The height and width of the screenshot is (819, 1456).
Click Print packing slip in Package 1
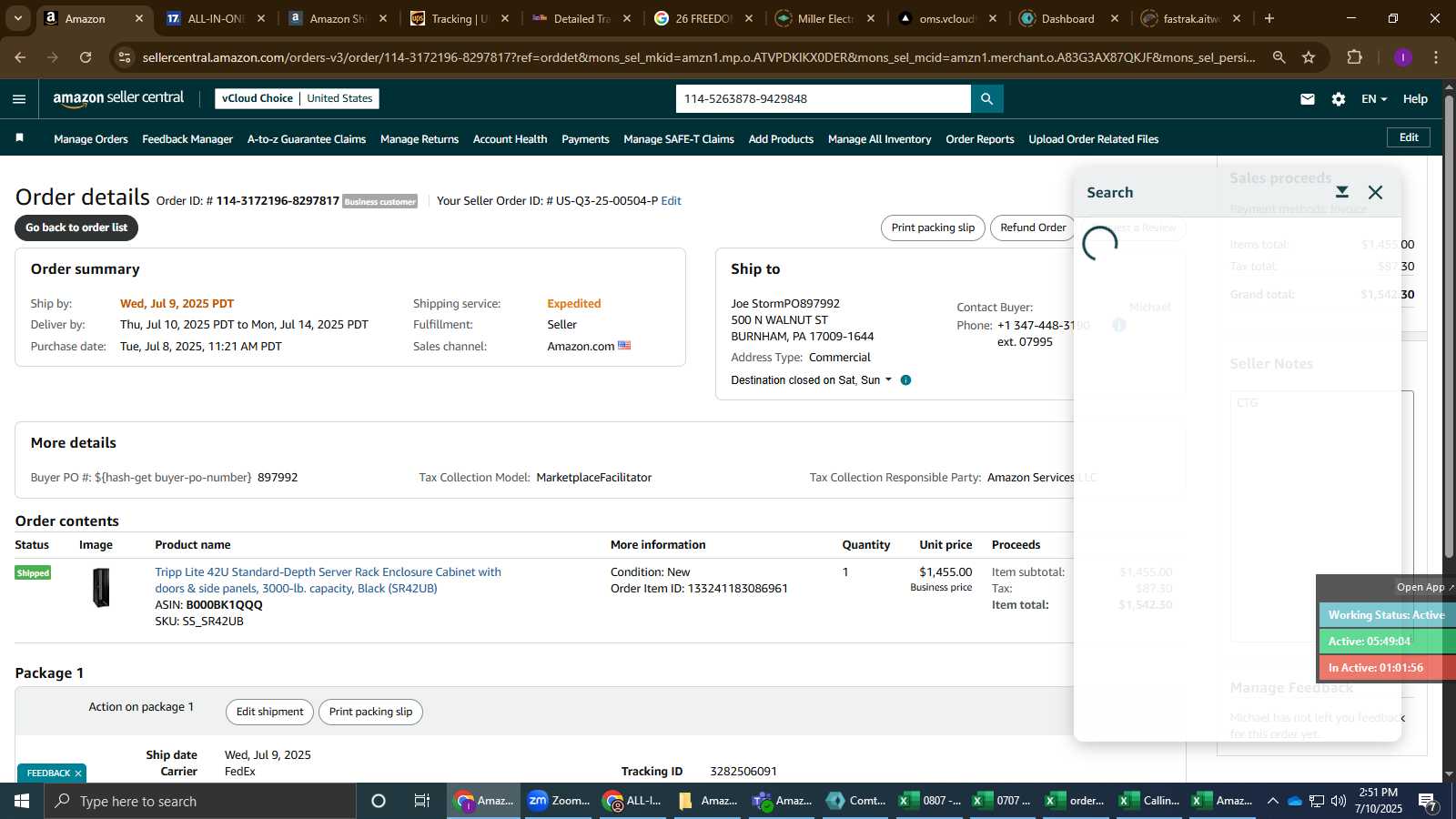[370, 712]
